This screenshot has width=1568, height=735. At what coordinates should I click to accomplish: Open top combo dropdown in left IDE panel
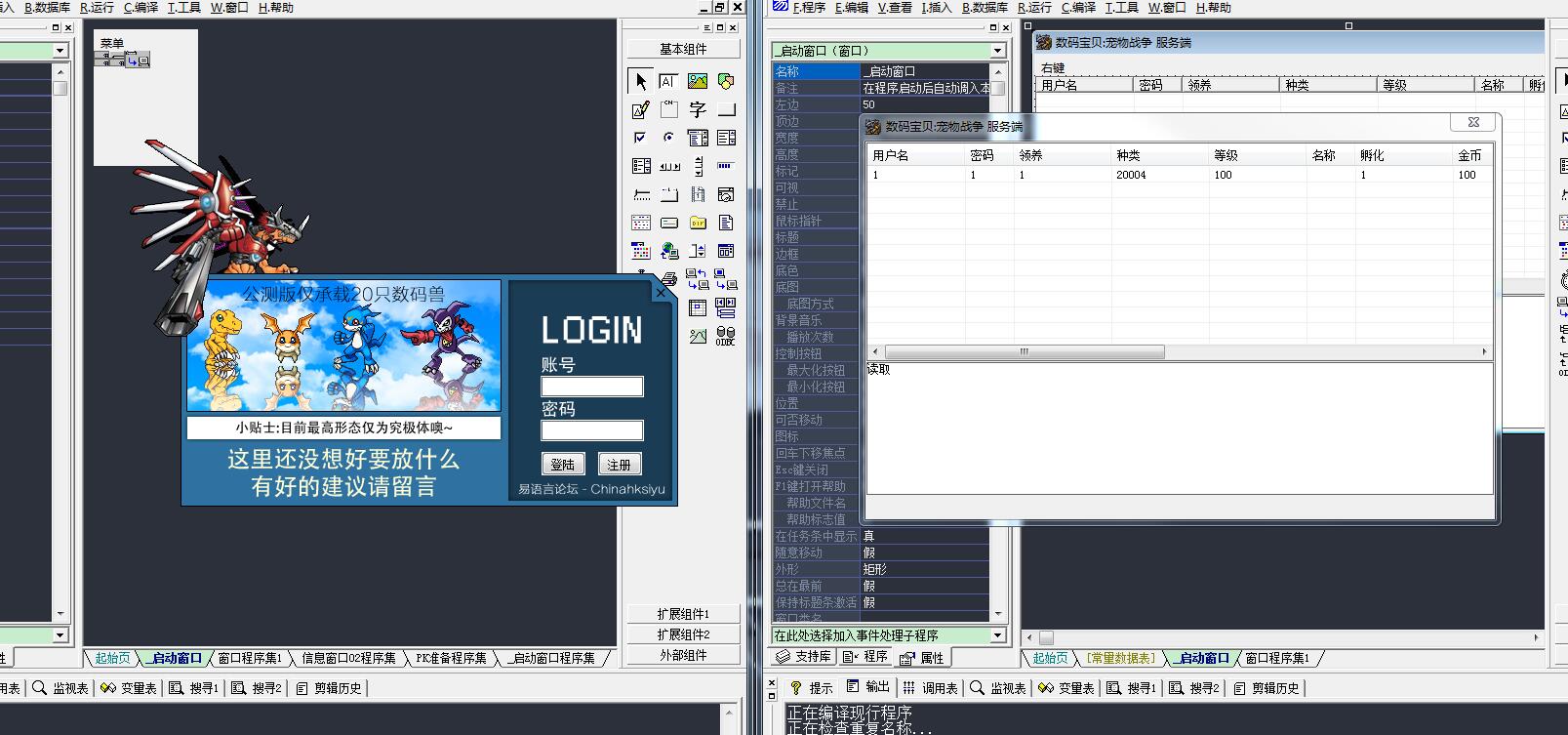point(60,51)
